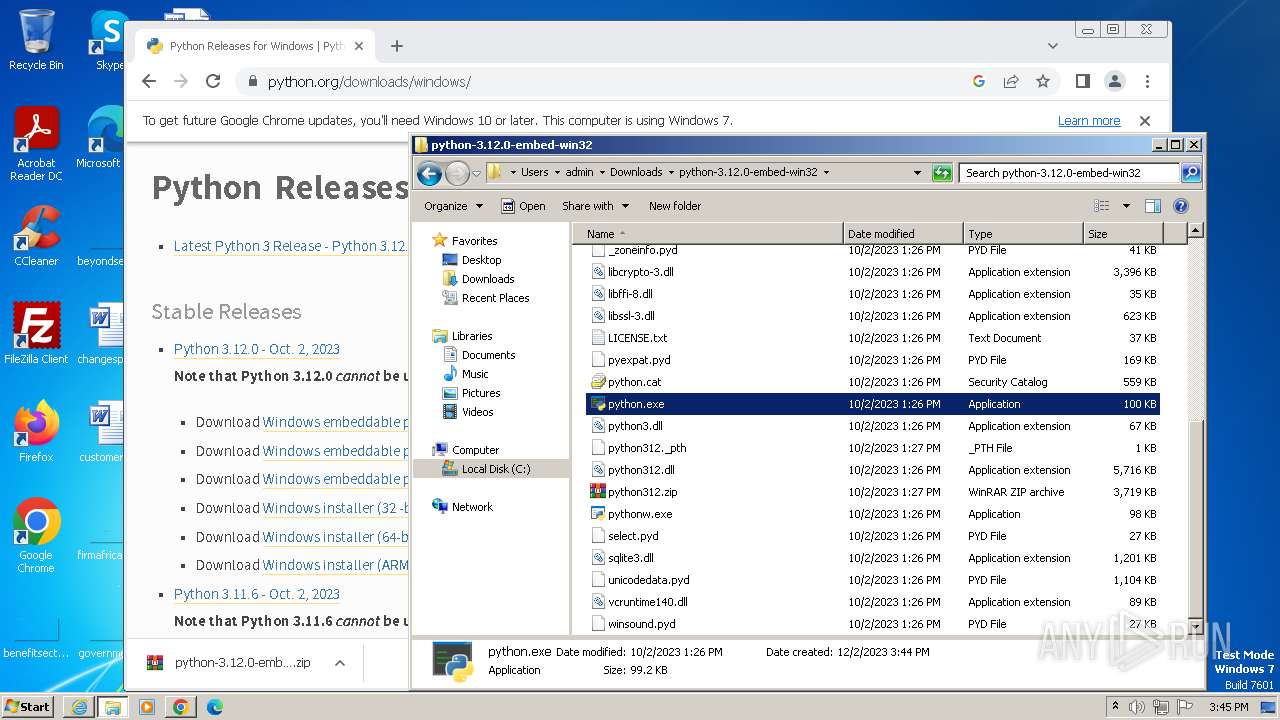Sort by Date modified column
This screenshot has width=1280, height=720.
click(903, 234)
